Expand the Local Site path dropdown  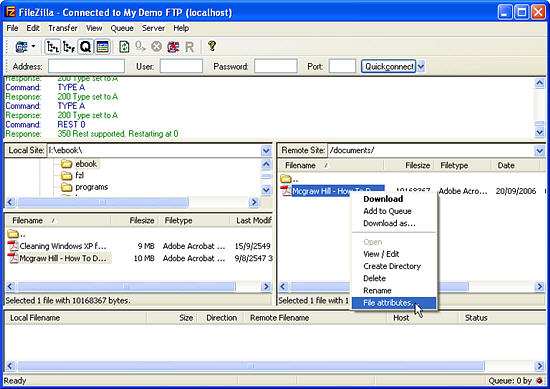(x=266, y=150)
